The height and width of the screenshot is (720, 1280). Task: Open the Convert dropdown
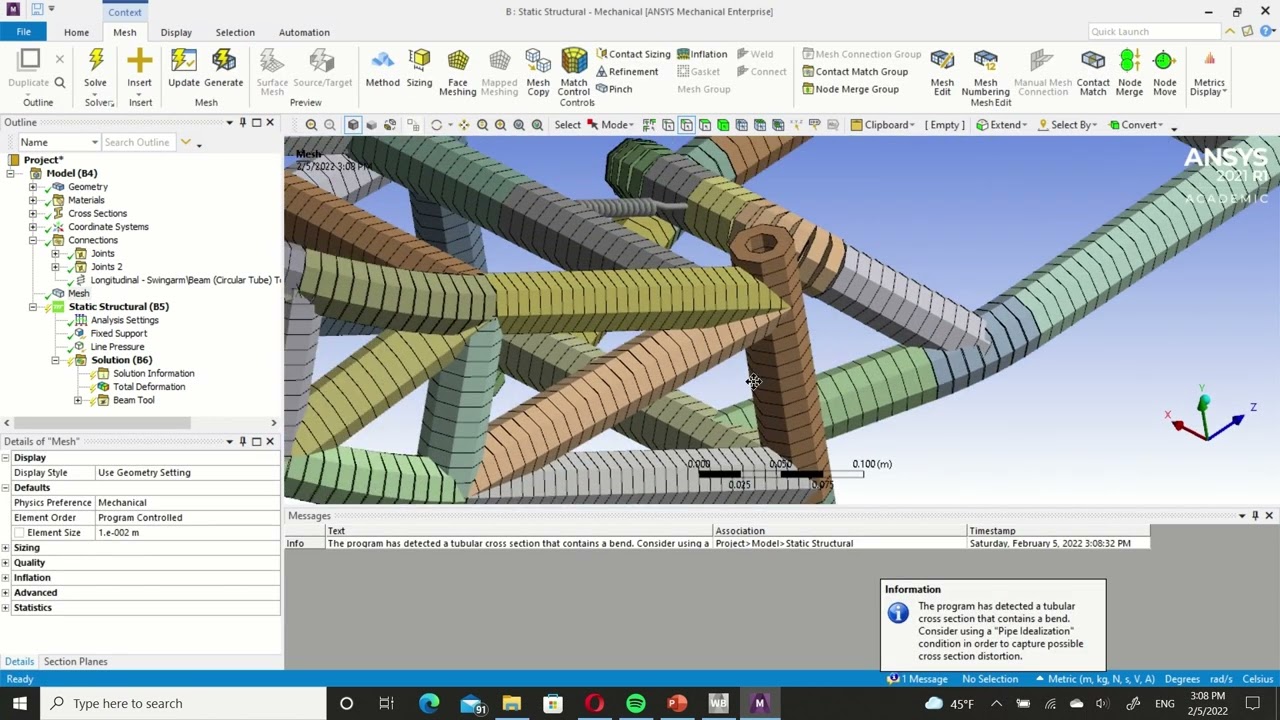[x=1136, y=125]
